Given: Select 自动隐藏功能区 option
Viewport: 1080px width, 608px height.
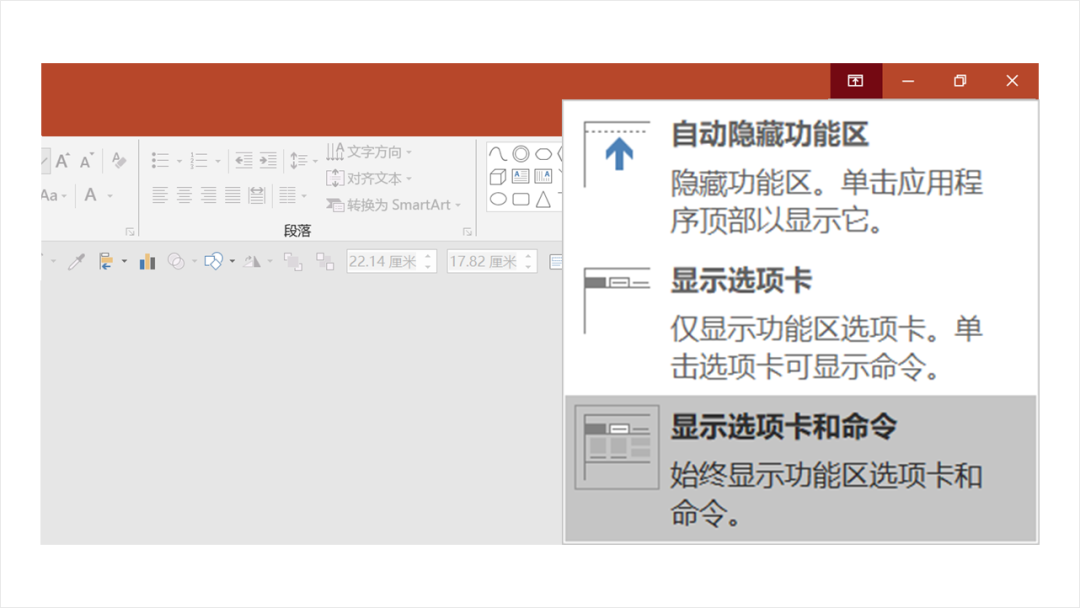Looking at the screenshot, I should pos(801,177).
